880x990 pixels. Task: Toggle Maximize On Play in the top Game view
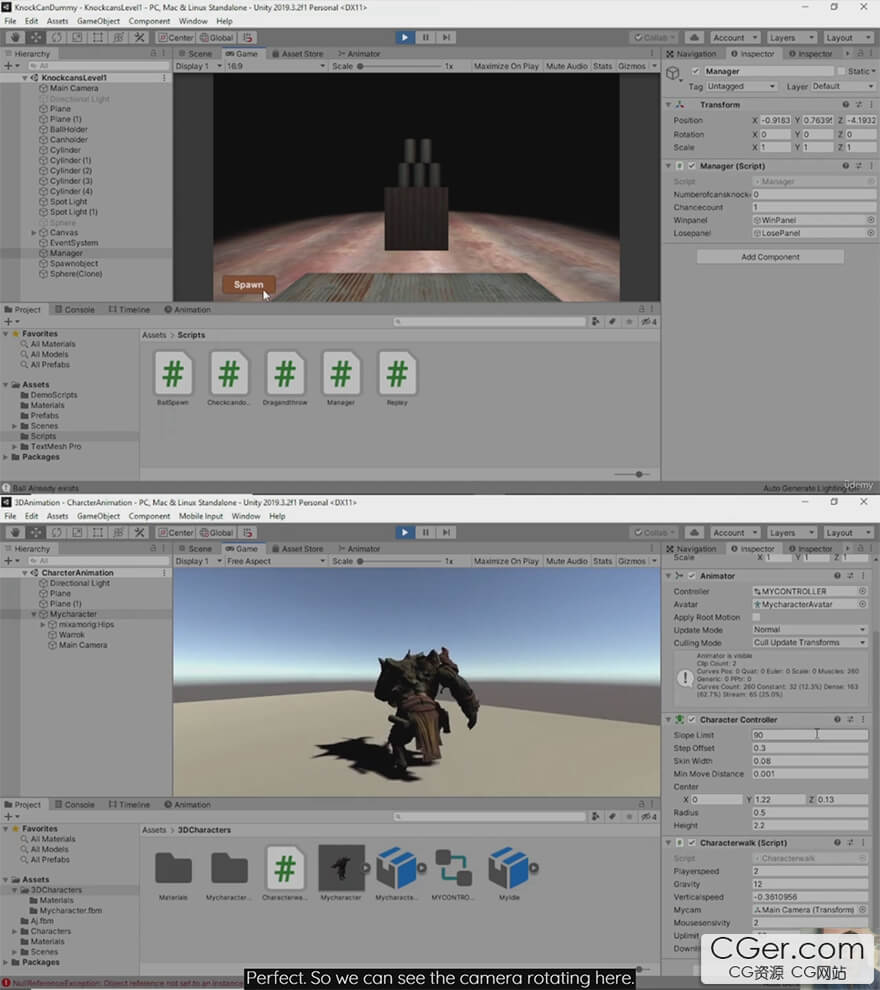(x=506, y=66)
